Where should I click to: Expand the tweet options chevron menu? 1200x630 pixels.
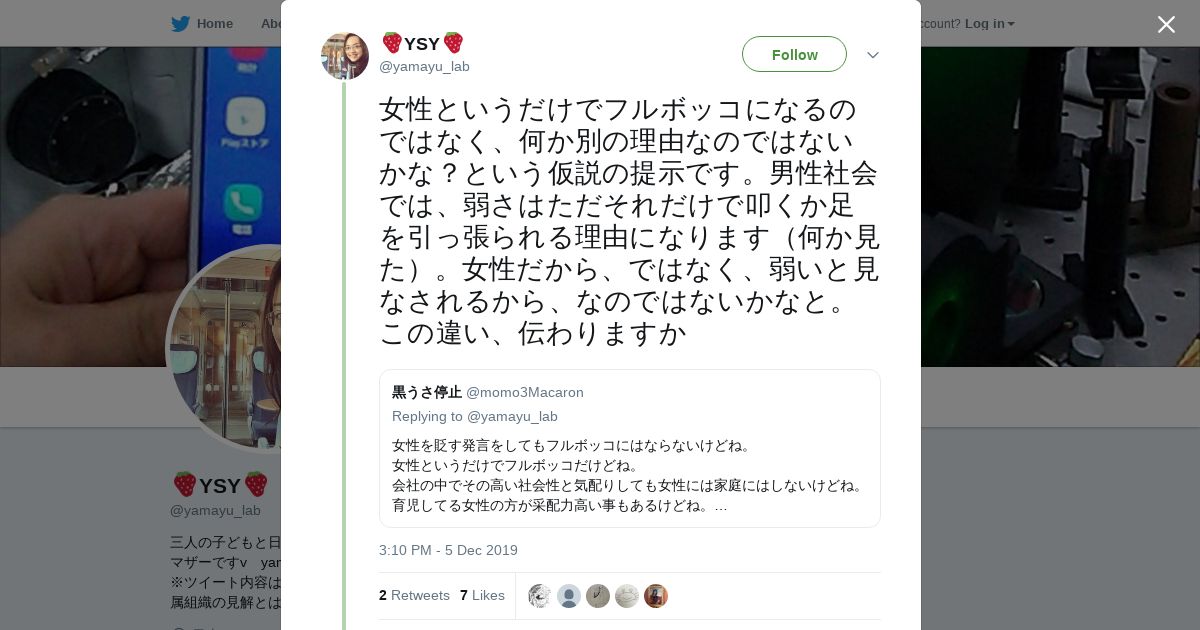tap(872, 55)
